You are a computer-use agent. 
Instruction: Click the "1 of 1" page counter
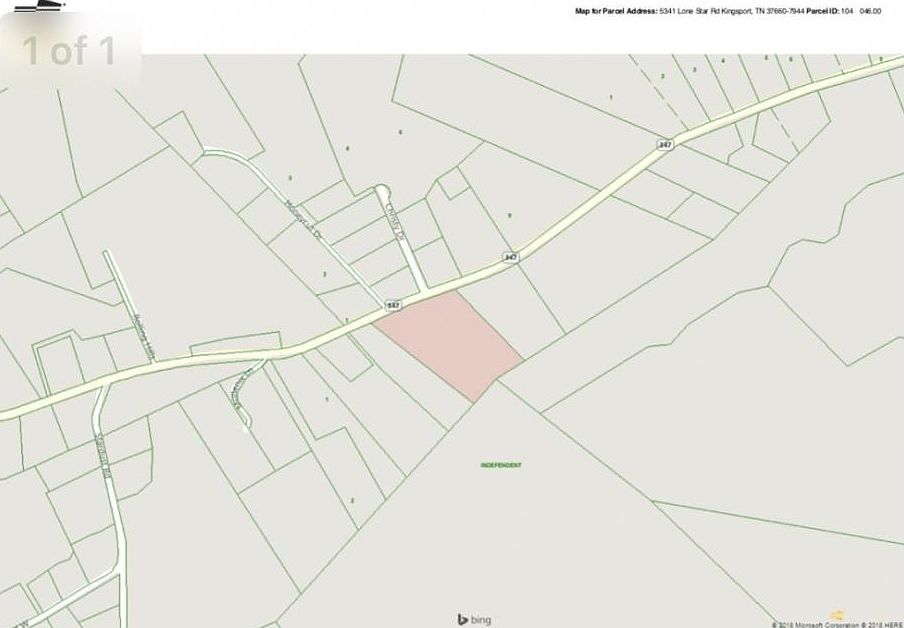[x=69, y=51]
